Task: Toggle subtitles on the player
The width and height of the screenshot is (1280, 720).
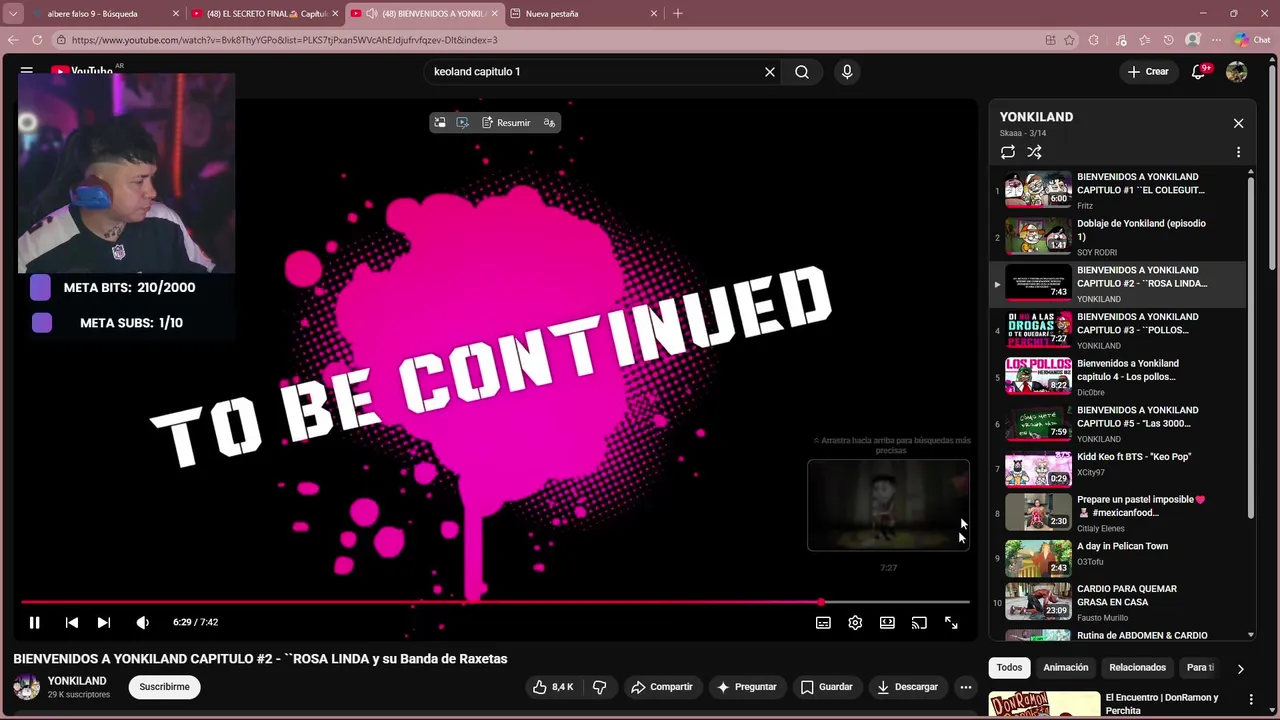Action: coord(823,622)
